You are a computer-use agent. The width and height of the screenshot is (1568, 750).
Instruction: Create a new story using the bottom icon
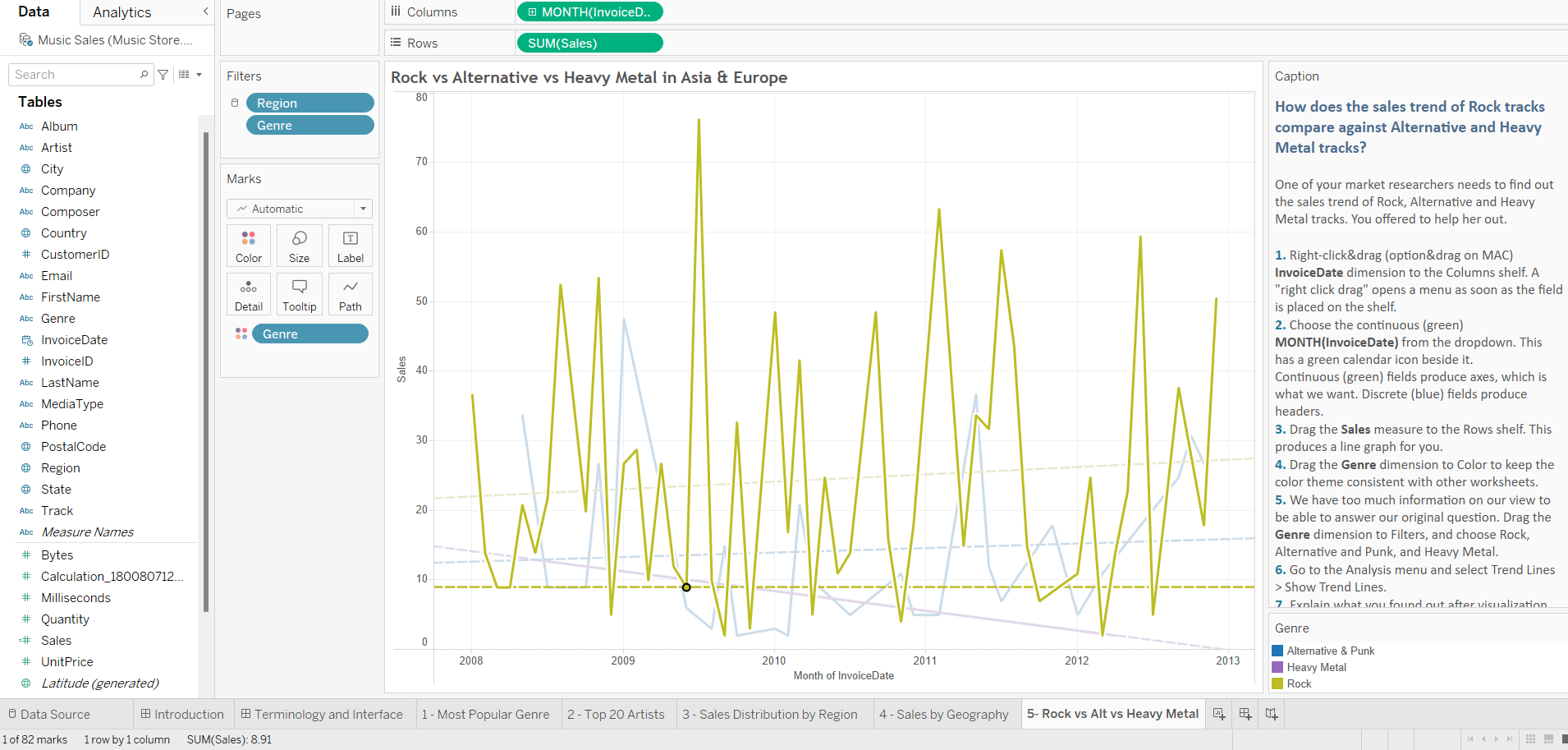click(1271, 714)
